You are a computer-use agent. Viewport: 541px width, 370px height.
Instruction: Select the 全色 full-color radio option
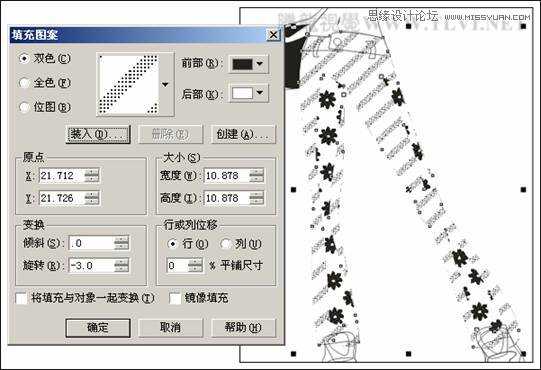24,83
